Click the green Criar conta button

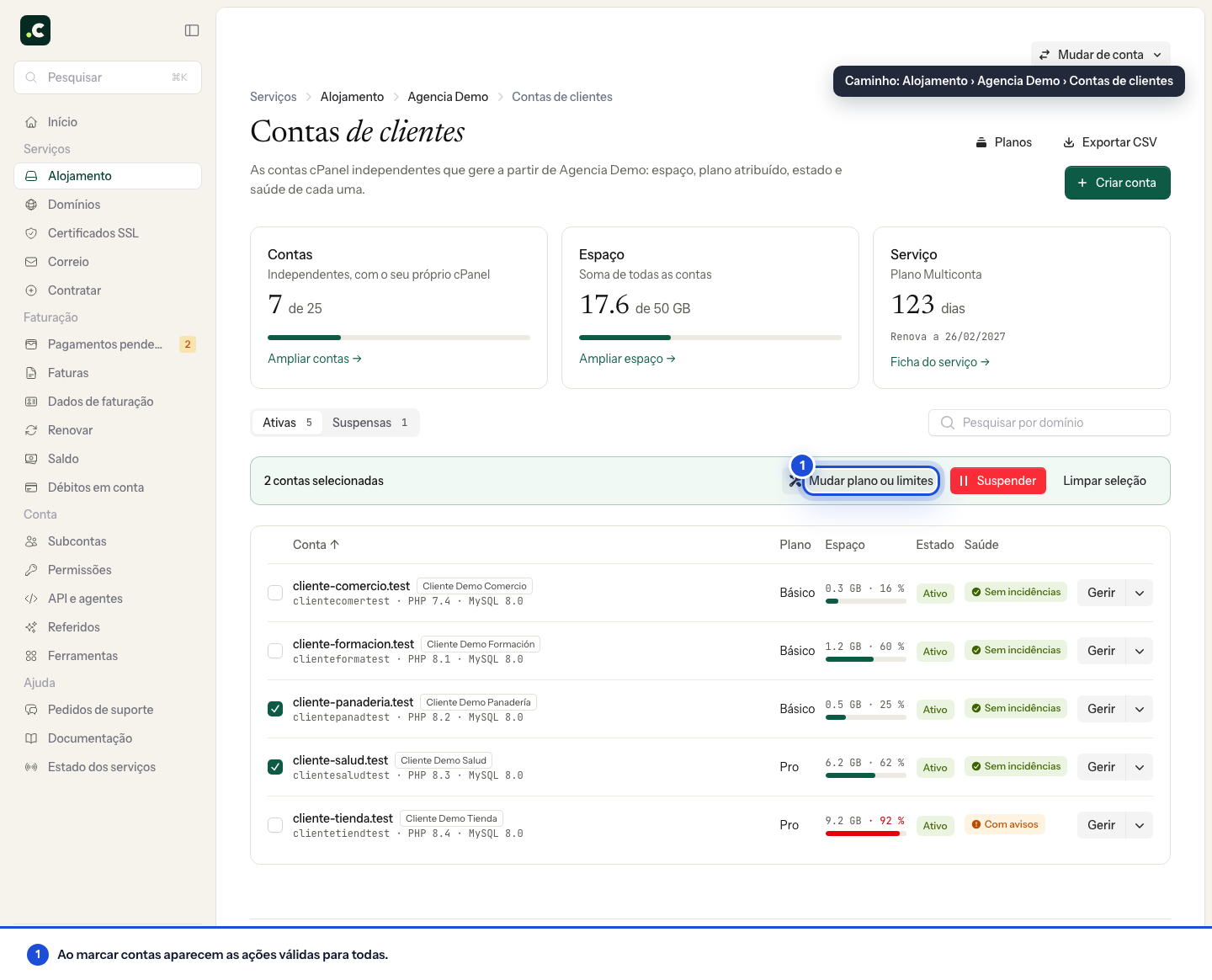click(1118, 183)
